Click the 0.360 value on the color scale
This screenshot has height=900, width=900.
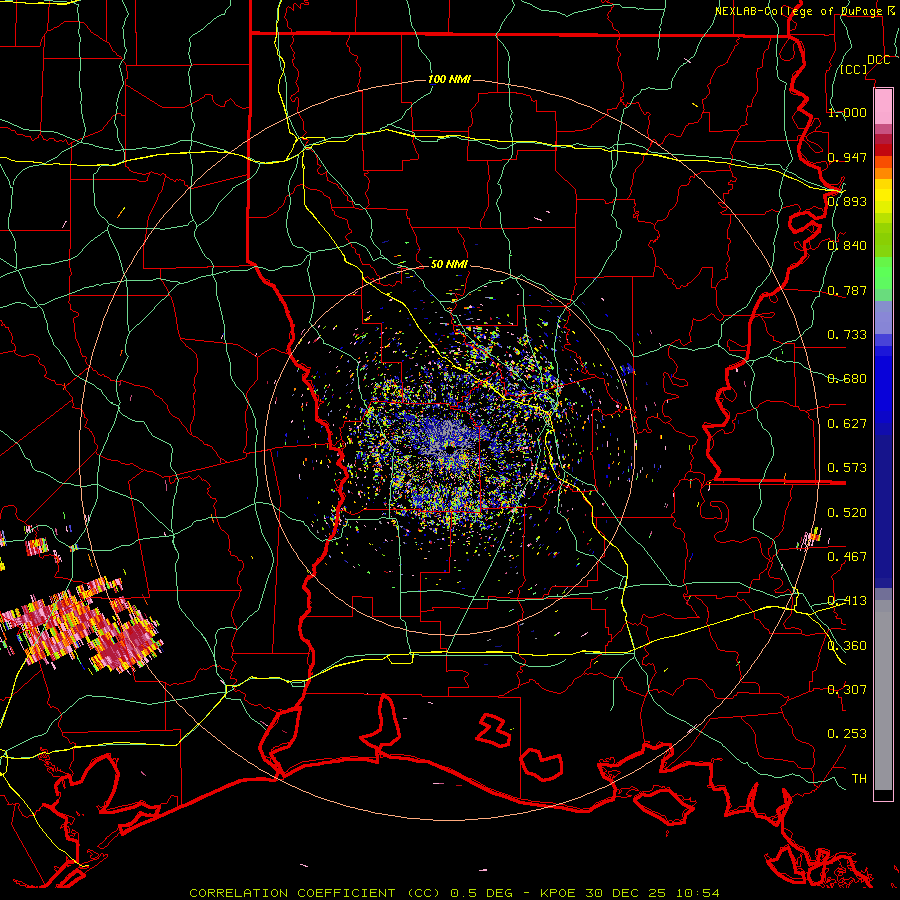tap(847, 646)
